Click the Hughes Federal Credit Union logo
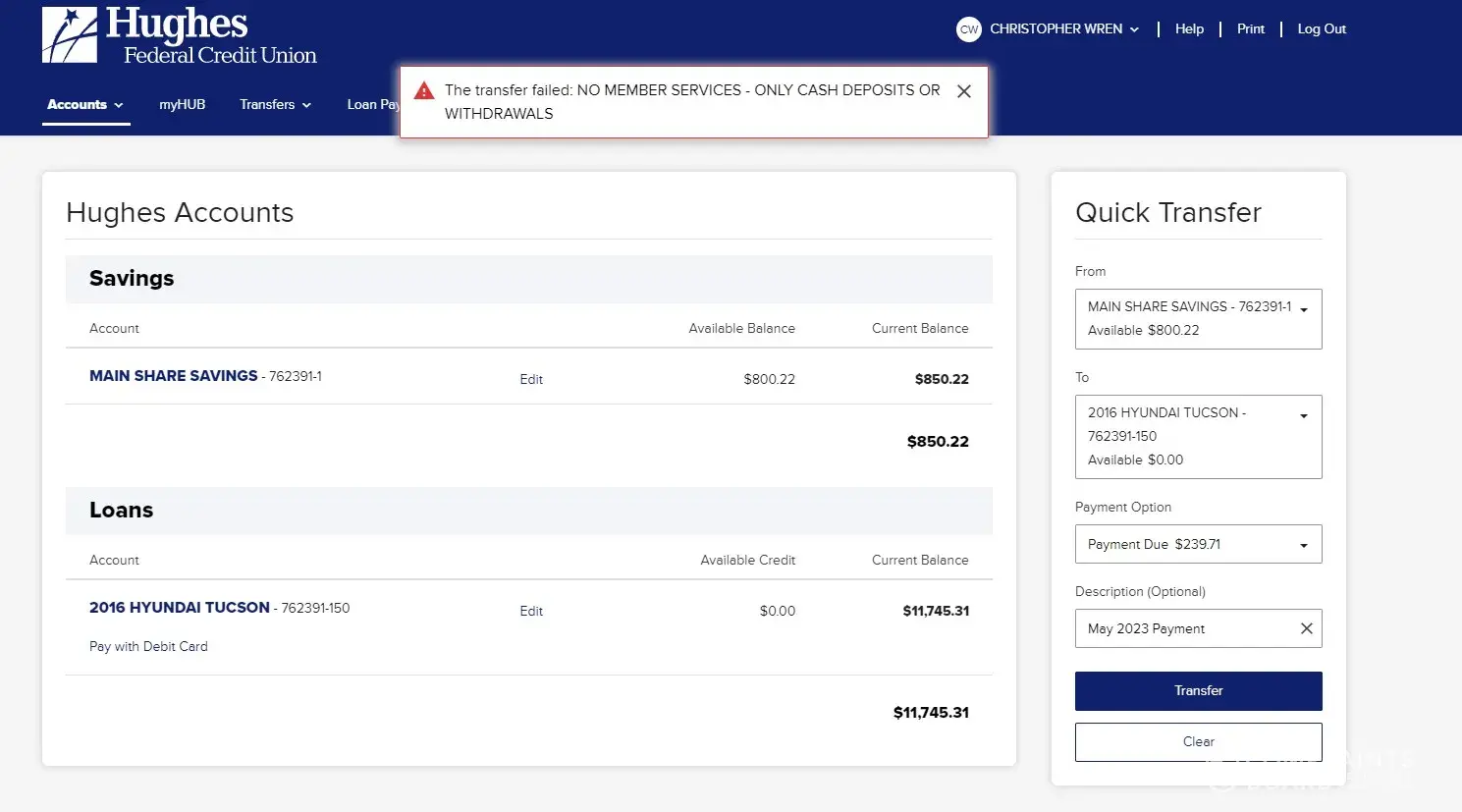Viewport: 1462px width, 812px height. click(180, 35)
